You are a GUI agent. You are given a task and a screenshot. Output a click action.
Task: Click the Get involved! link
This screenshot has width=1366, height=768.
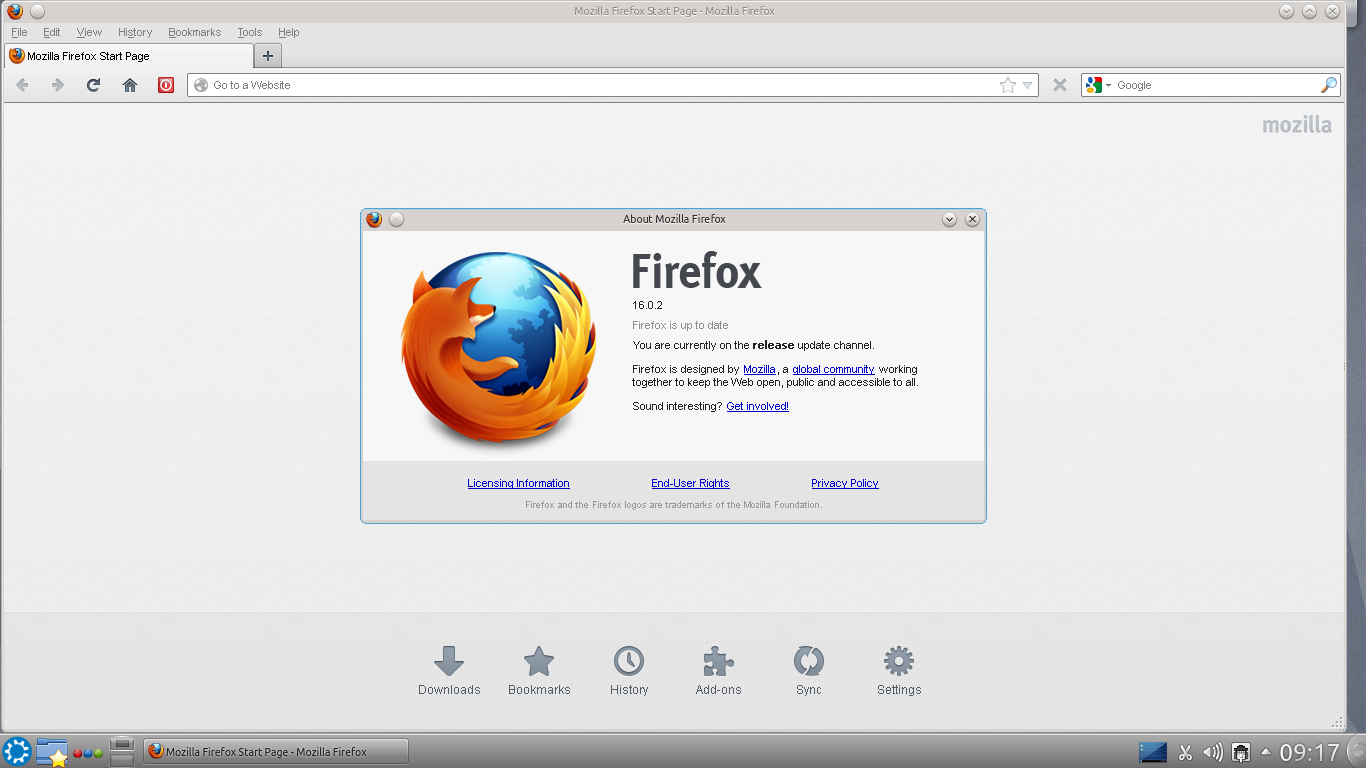(x=757, y=406)
